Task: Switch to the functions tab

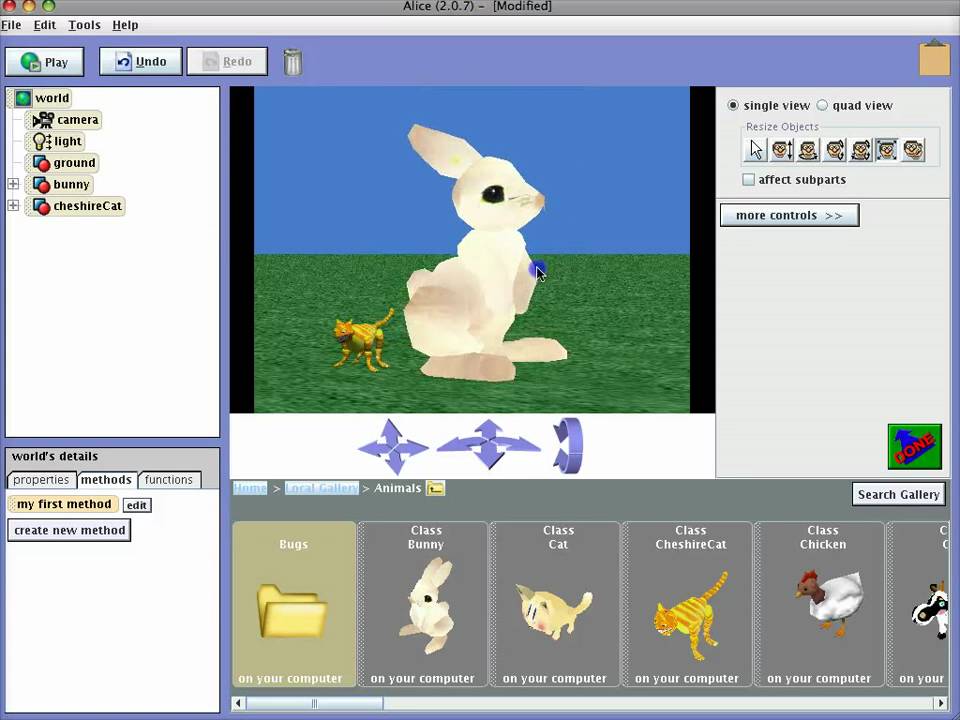Action: point(169,480)
